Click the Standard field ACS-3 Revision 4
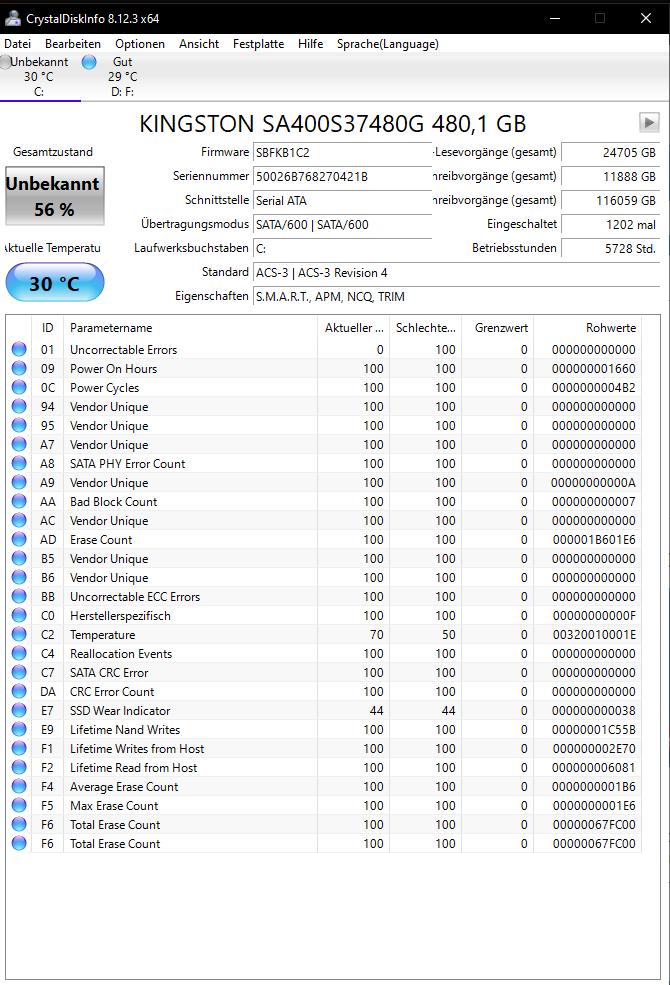The height and width of the screenshot is (985, 670). point(457,273)
